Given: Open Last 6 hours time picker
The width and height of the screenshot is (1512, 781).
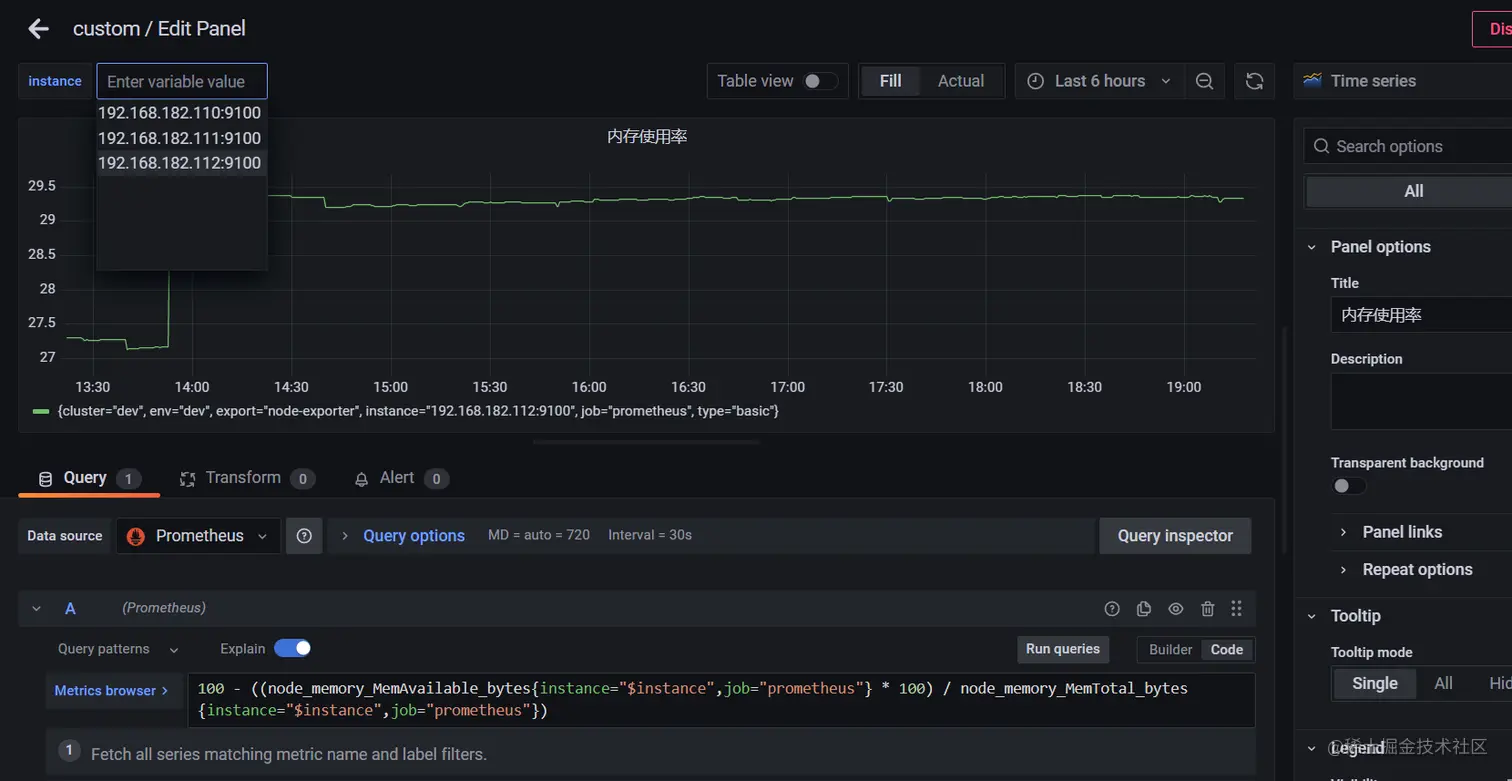Looking at the screenshot, I should click(1099, 81).
